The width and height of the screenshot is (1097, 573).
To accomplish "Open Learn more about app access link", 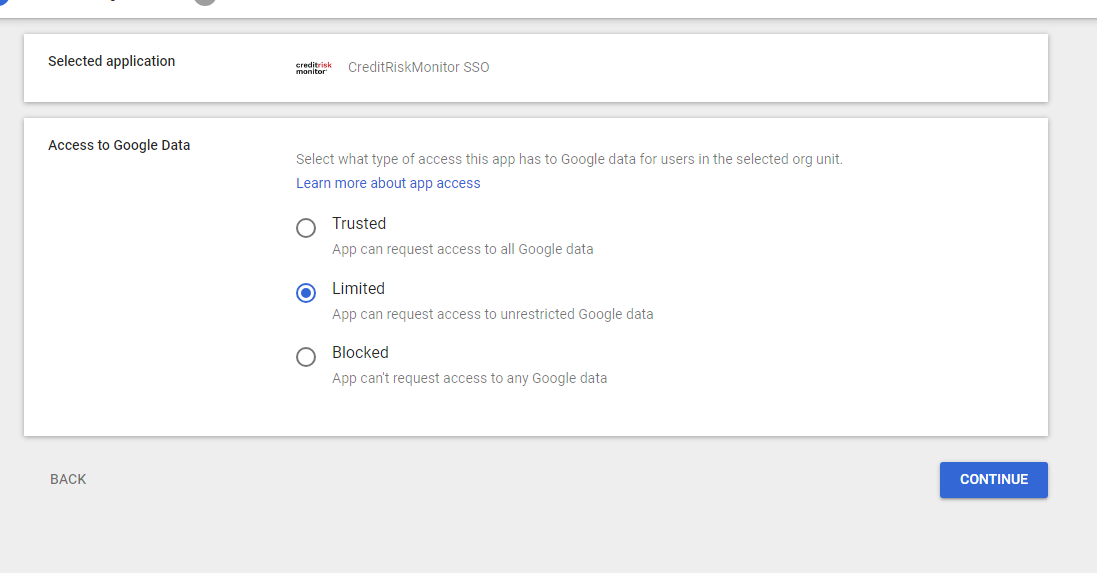I will click(x=388, y=183).
